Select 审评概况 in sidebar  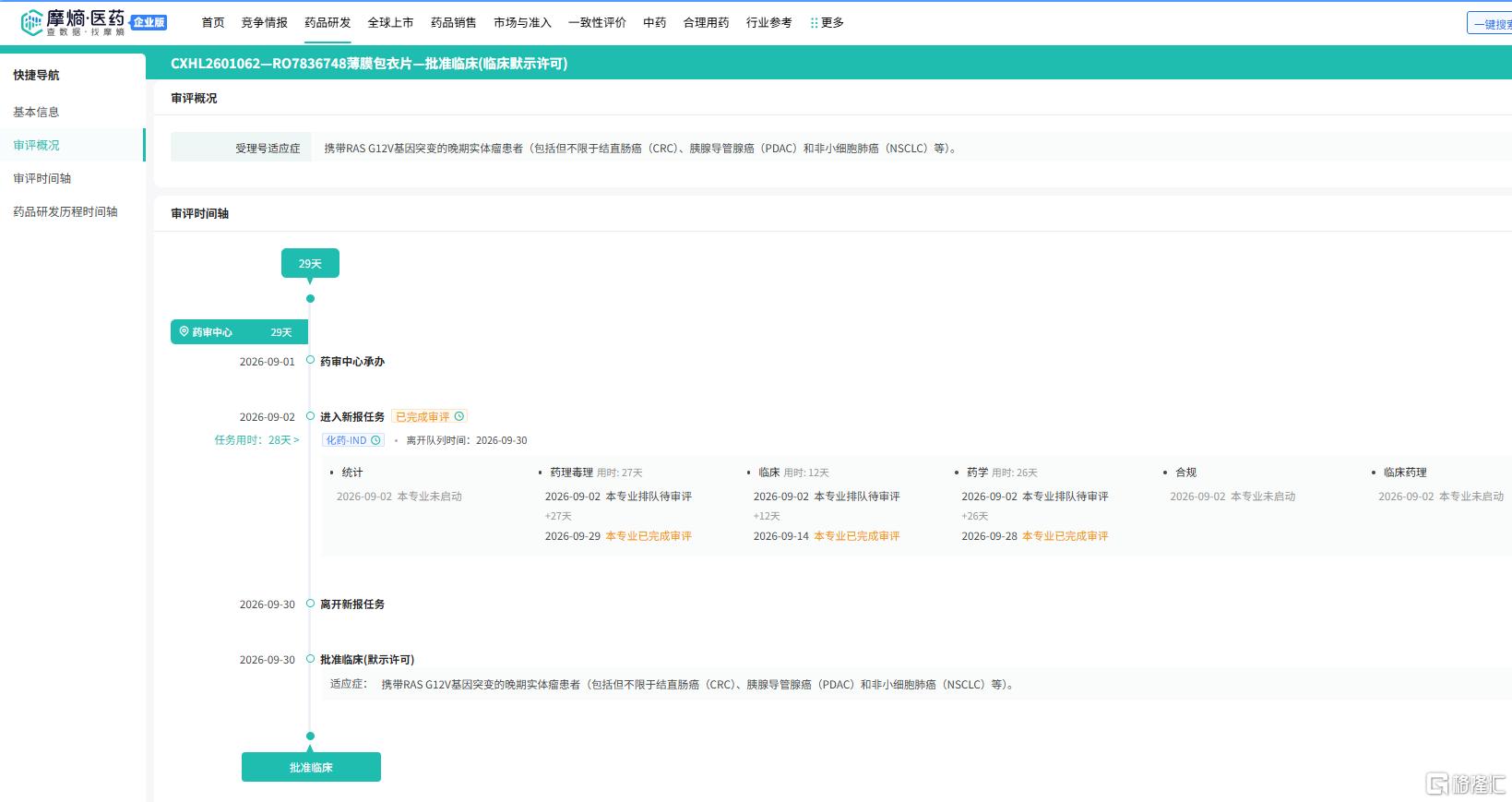coord(36,145)
